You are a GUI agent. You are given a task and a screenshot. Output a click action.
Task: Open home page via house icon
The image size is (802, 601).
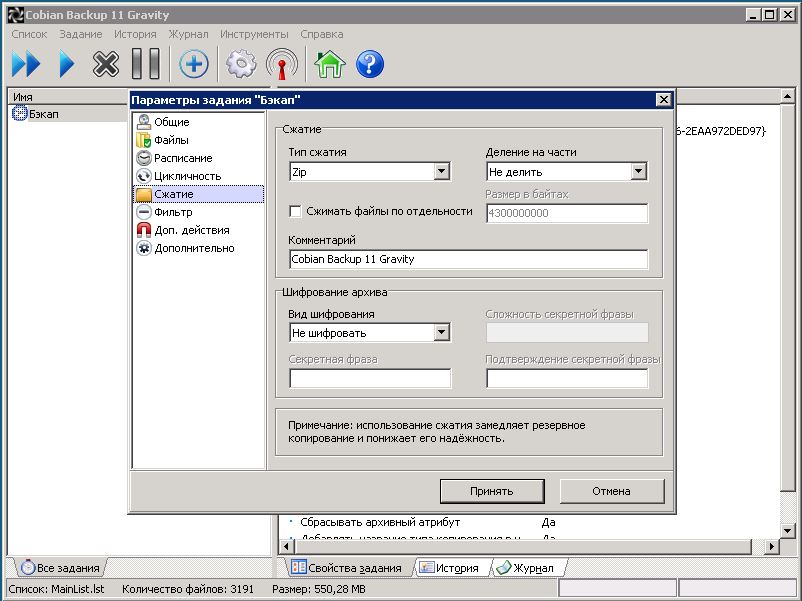point(330,64)
